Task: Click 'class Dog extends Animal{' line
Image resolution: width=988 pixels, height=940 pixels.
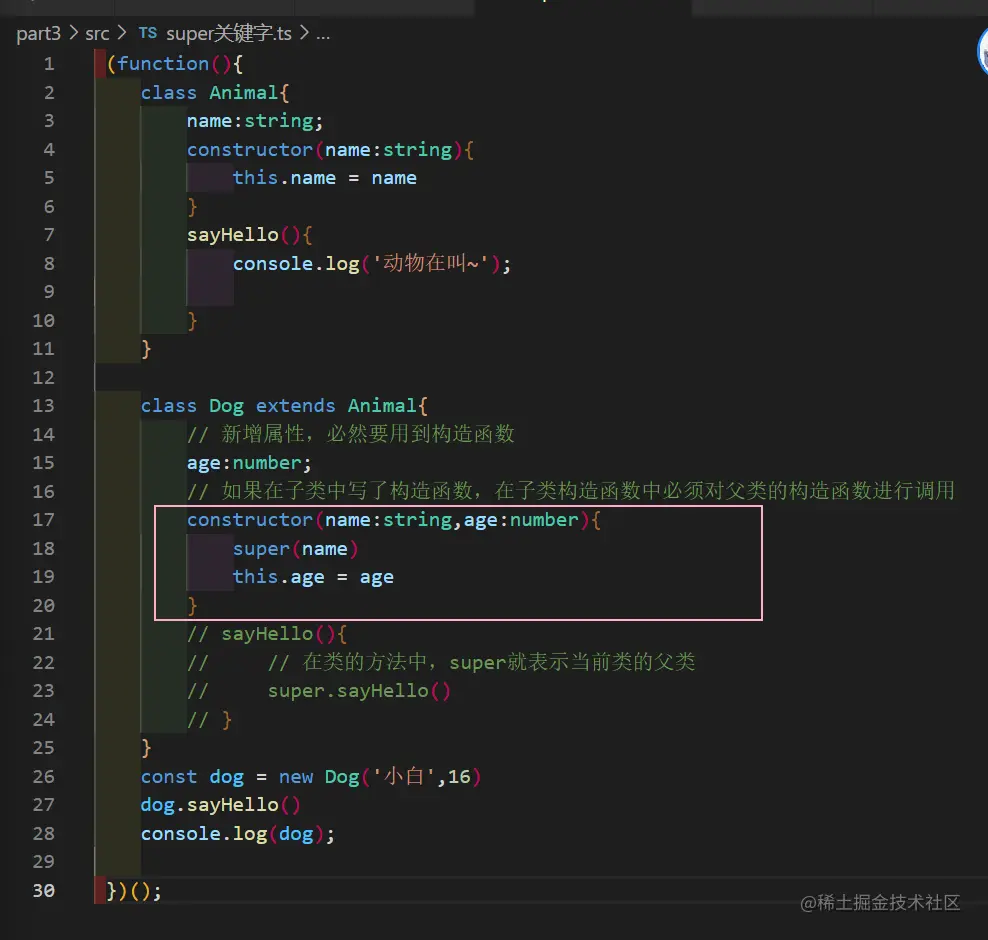Action: pyautogui.click(x=284, y=406)
